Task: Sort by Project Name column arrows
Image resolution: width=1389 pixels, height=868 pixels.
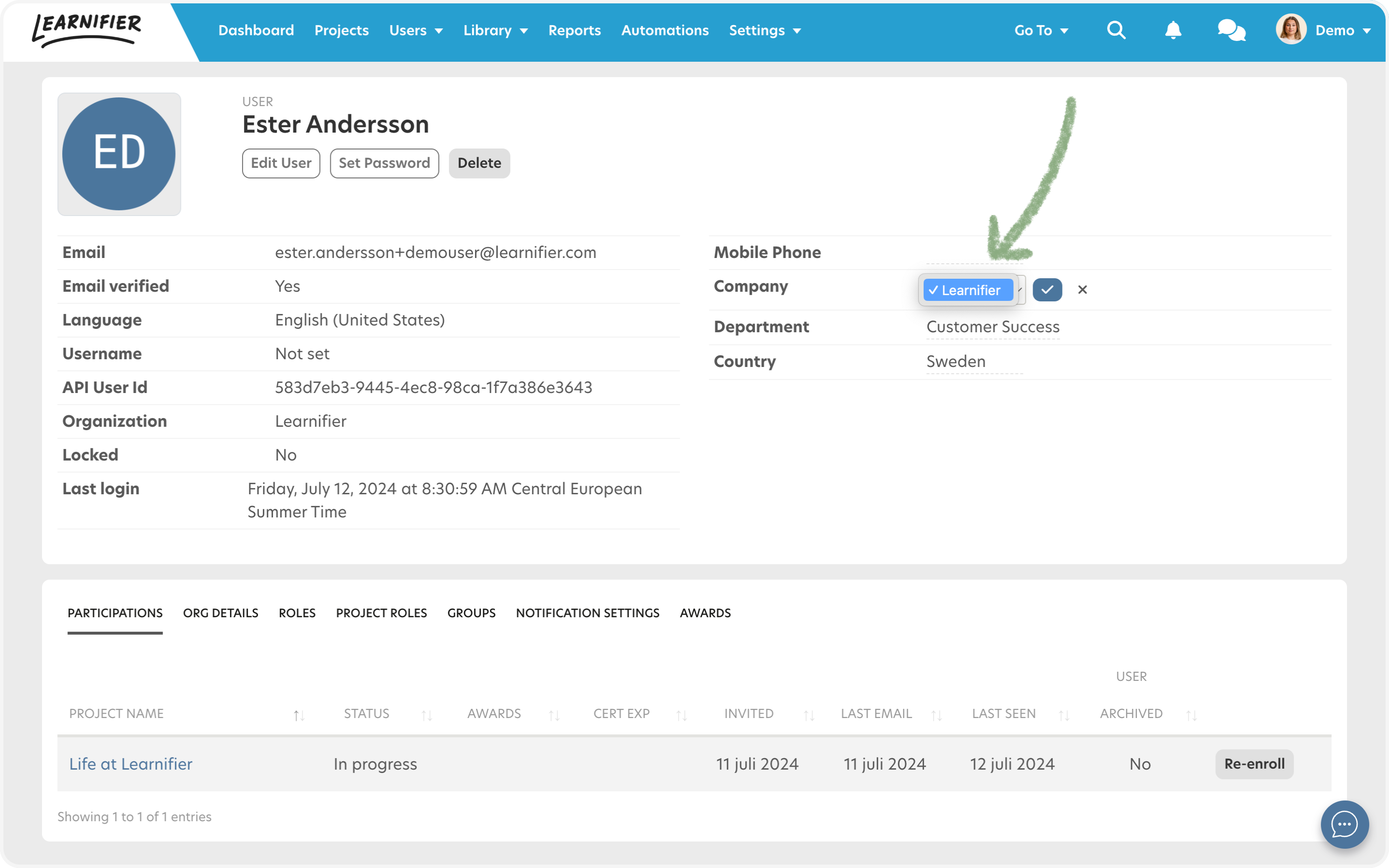Action: click(299, 715)
